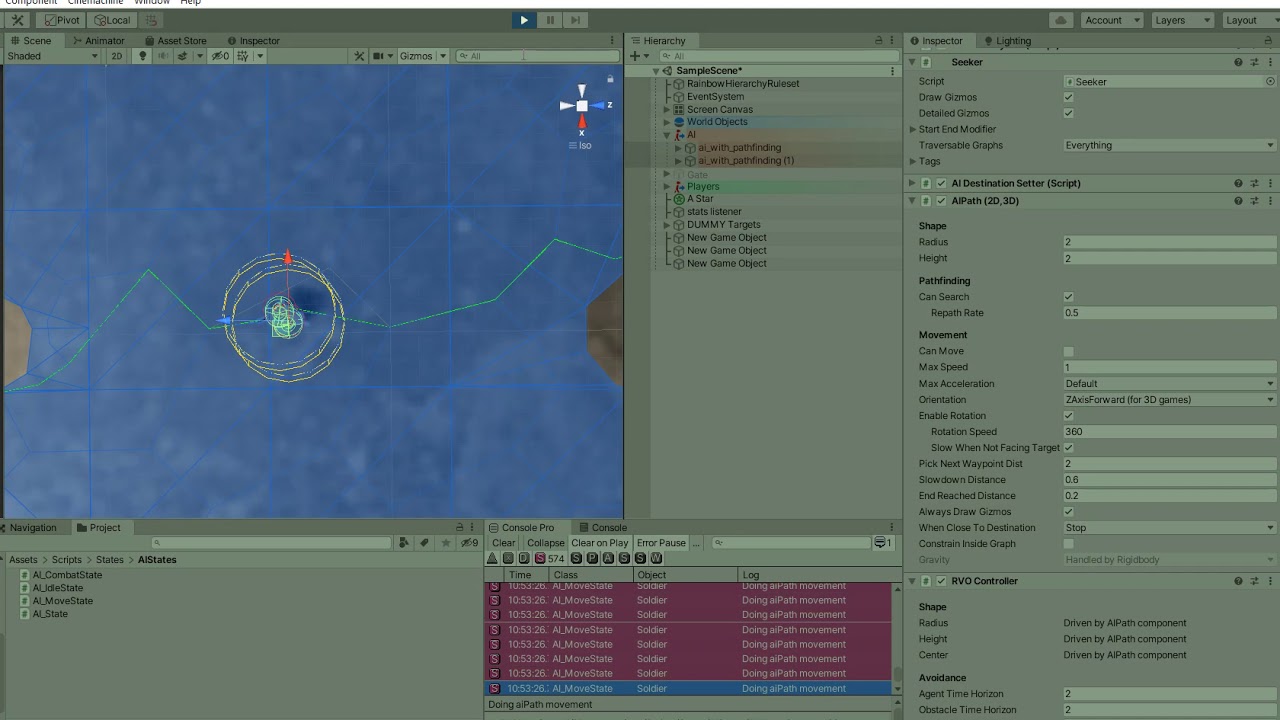Expand the Players object in Hierarchy
This screenshot has height=720, width=1280.
[x=667, y=187]
